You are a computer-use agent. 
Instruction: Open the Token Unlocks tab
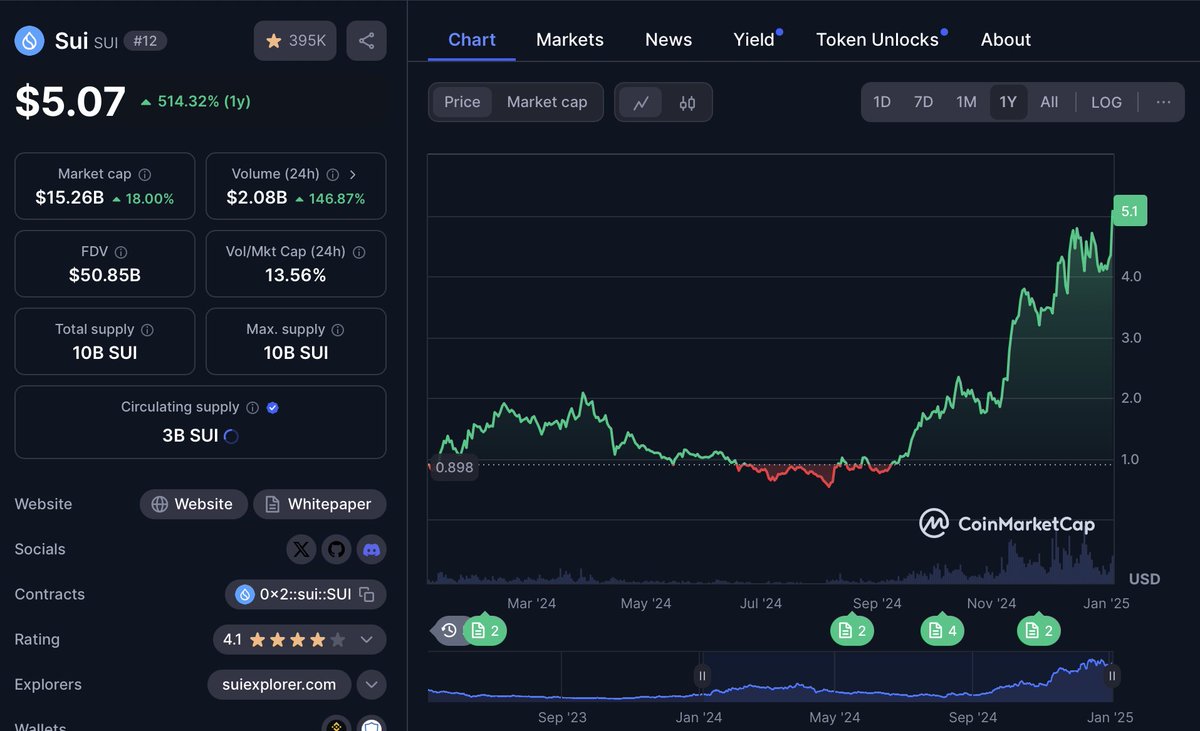877,40
